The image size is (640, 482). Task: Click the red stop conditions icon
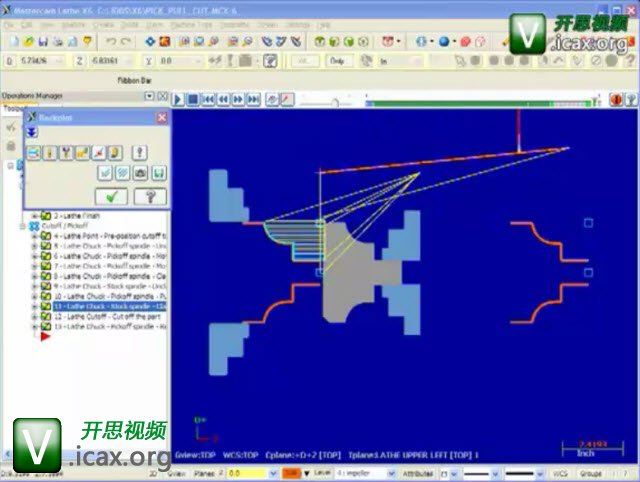(616, 99)
